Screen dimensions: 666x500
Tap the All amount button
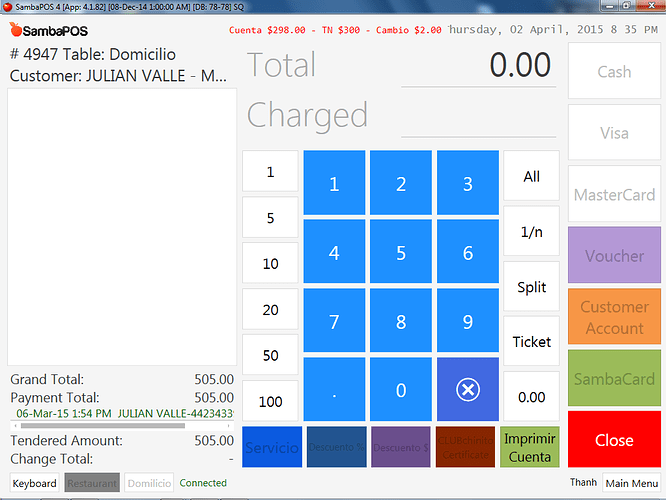531,177
